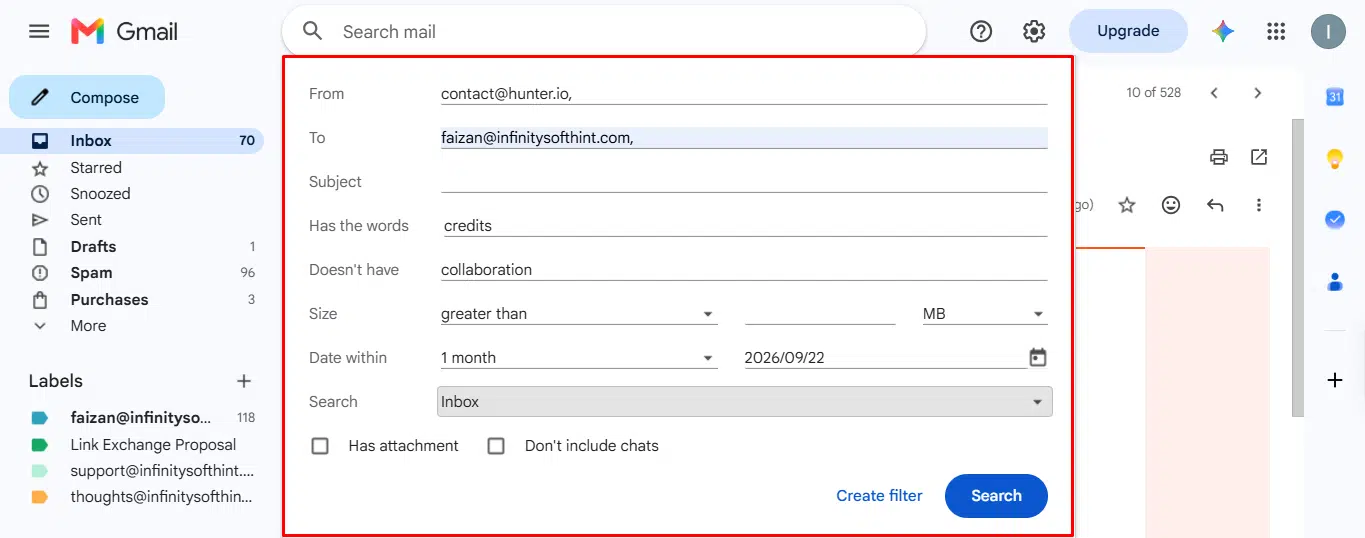Click the Compose button

coord(87,97)
